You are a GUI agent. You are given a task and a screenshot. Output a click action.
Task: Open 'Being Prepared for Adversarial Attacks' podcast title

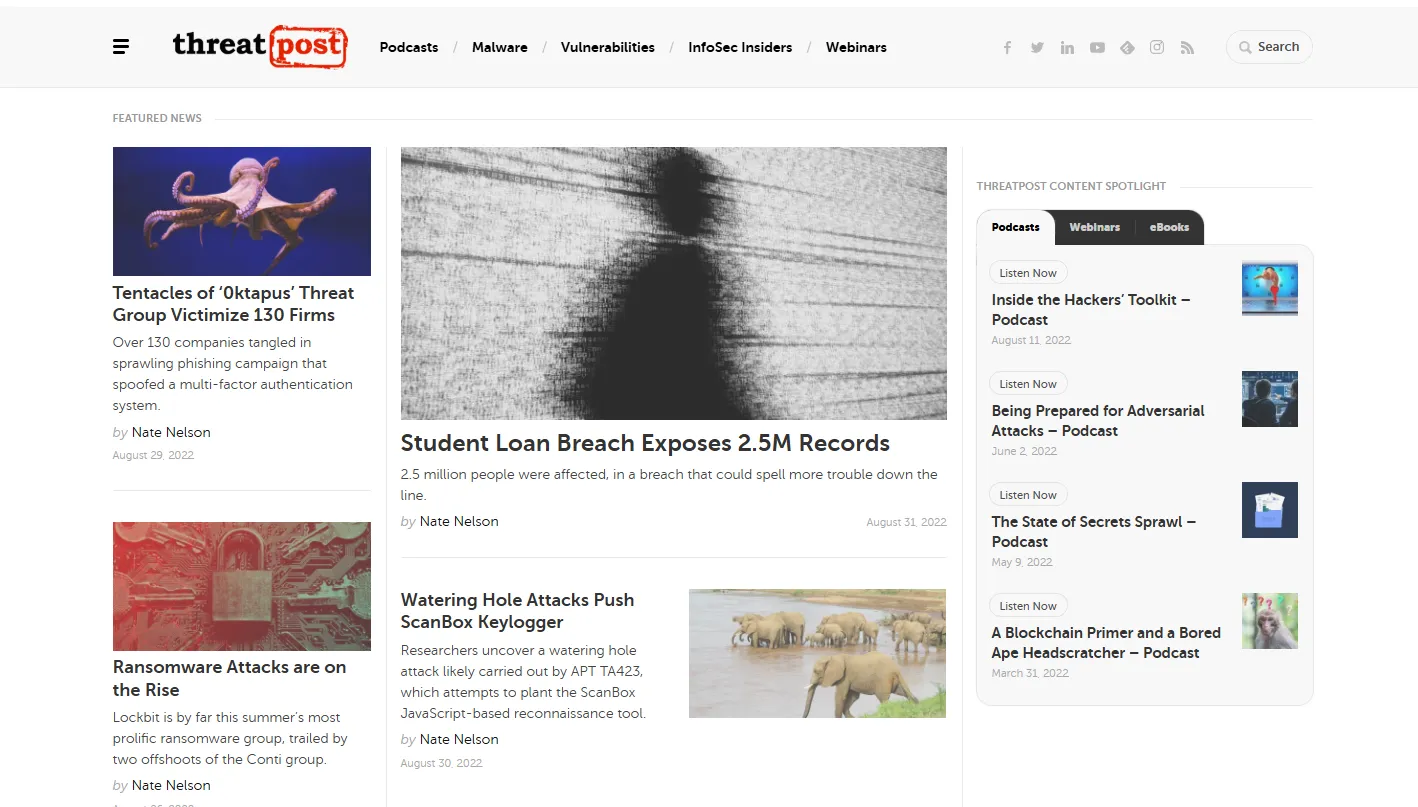point(1098,421)
